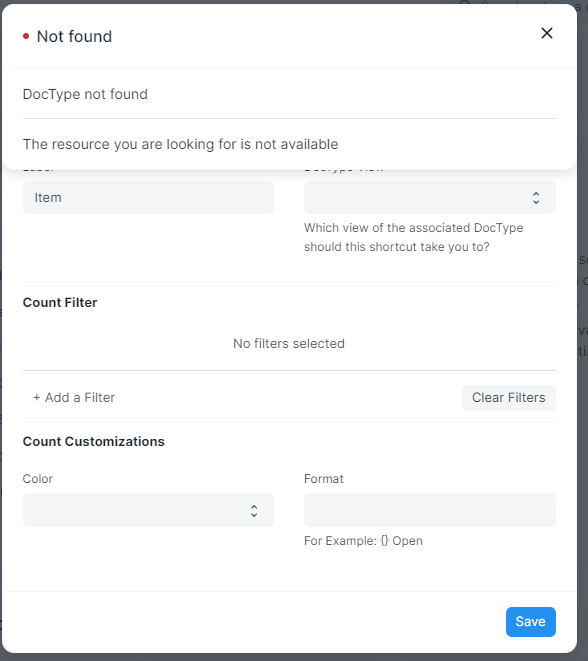
Task: Focus the Label field containing Item
Action: 148,198
